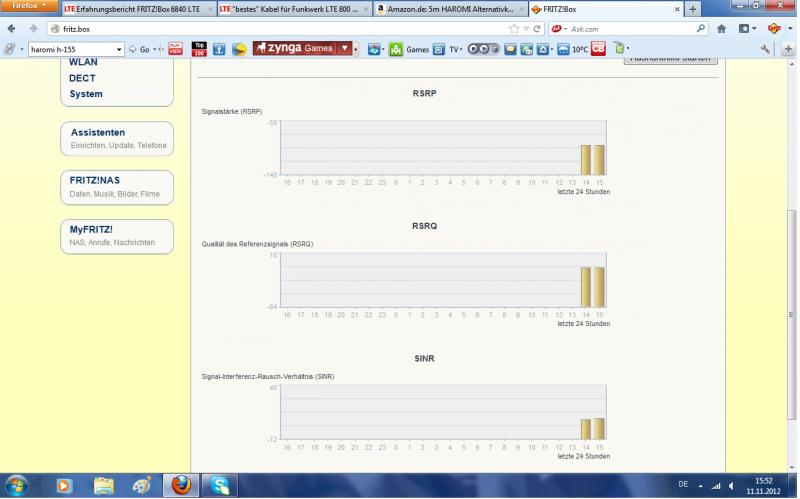Click the toolbar Go button
This screenshot has width=800, height=499.
click(x=141, y=49)
